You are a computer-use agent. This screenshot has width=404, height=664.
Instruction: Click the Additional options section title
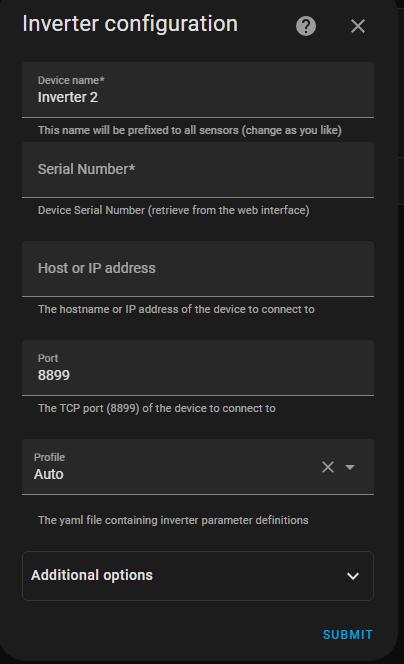[92, 575]
